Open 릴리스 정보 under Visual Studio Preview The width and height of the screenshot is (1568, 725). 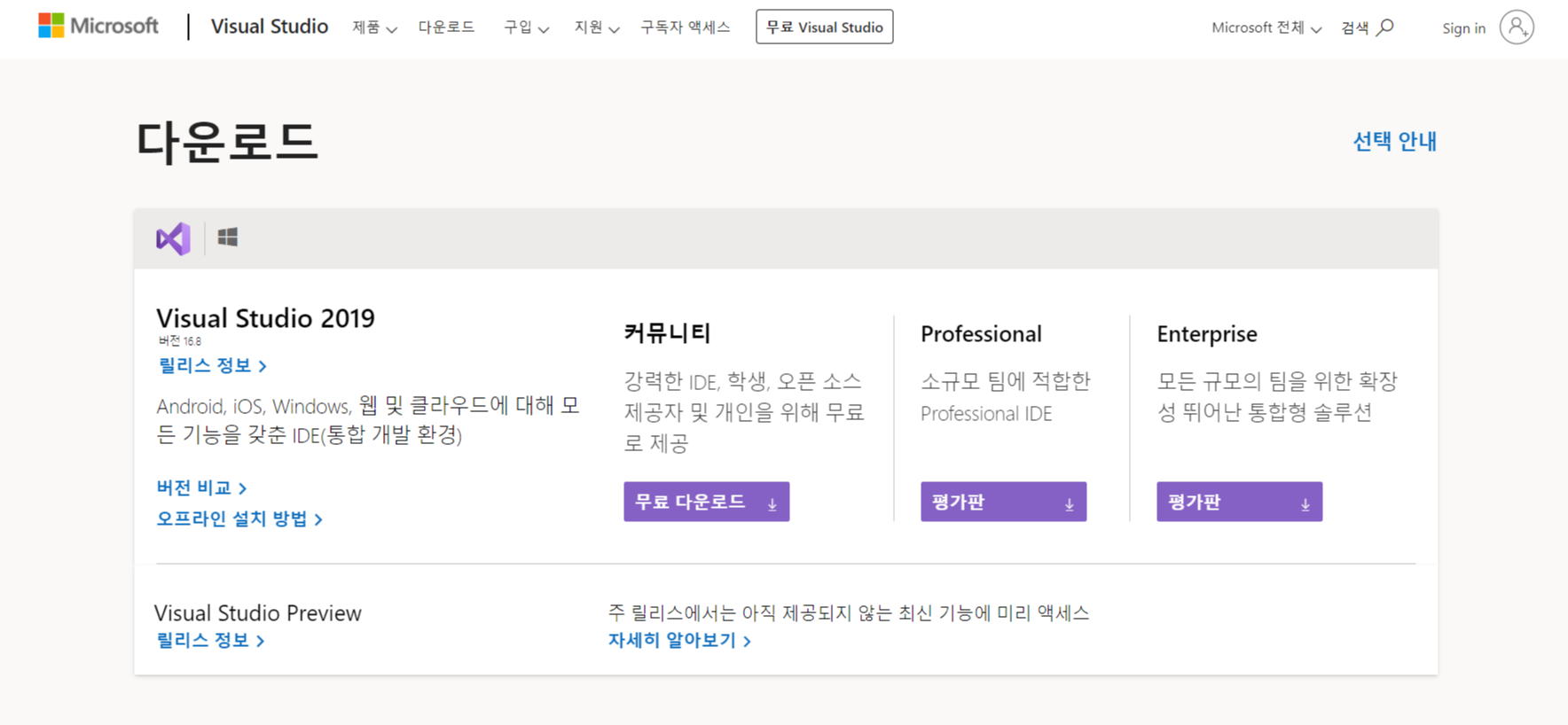coord(210,640)
